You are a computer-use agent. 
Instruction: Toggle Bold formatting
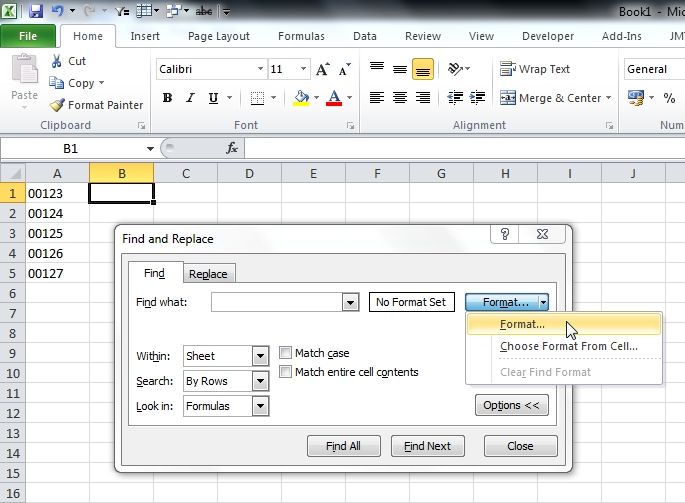click(167, 98)
